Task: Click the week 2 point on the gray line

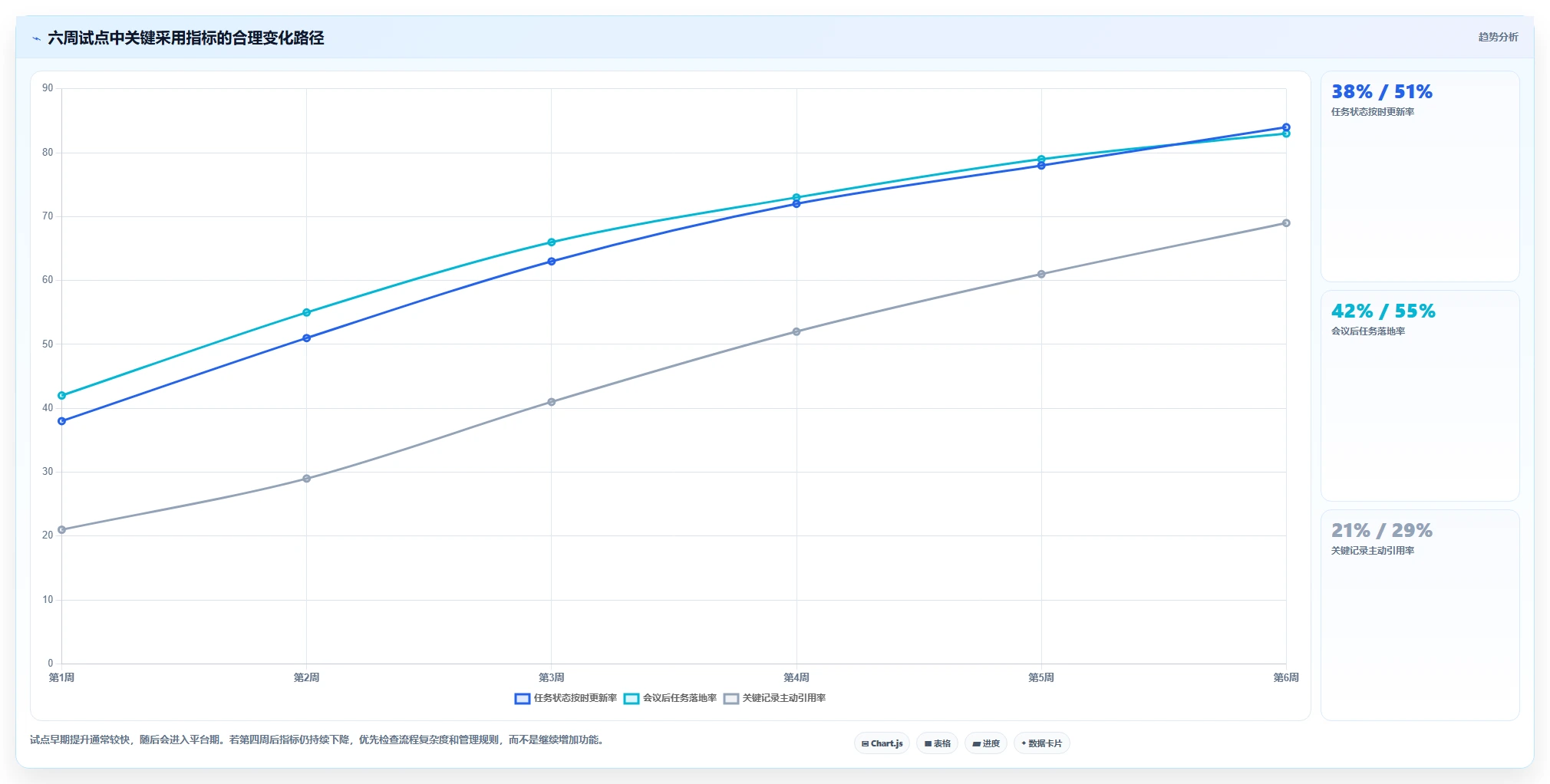Action: [306, 479]
